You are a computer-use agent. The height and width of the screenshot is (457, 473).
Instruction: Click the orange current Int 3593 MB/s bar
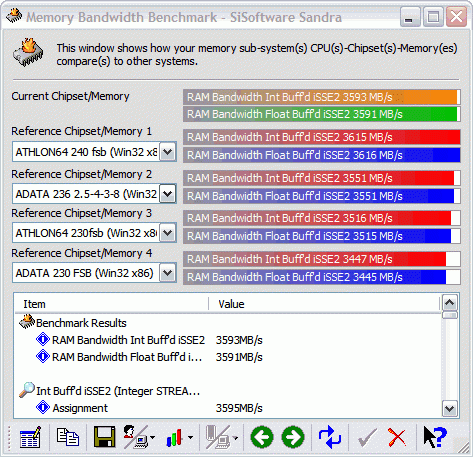322,97
